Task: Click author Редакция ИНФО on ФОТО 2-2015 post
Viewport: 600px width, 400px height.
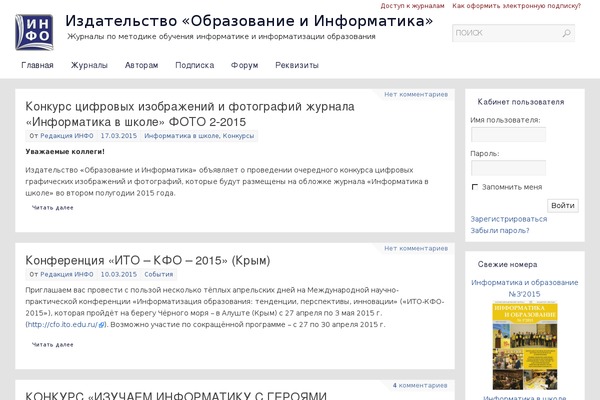Action: pyautogui.click(x=67, y=136)
